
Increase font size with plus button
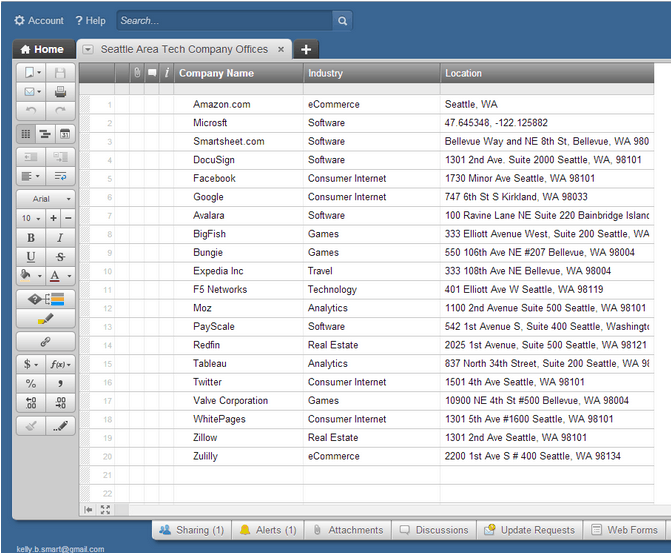point(53,218)
